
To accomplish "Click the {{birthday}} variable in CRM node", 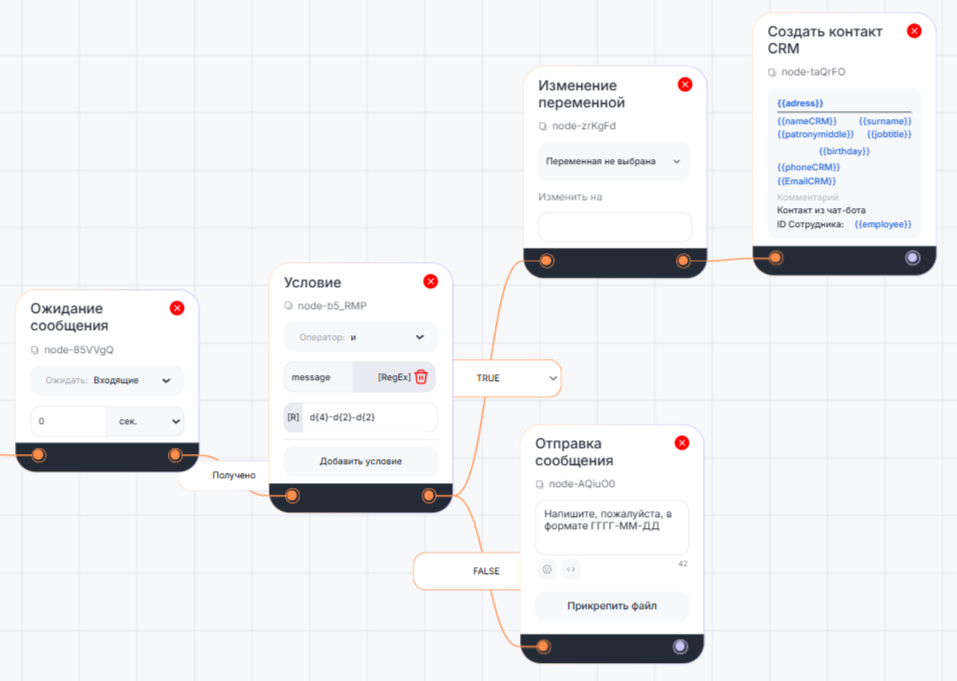I will coord(844,151).
